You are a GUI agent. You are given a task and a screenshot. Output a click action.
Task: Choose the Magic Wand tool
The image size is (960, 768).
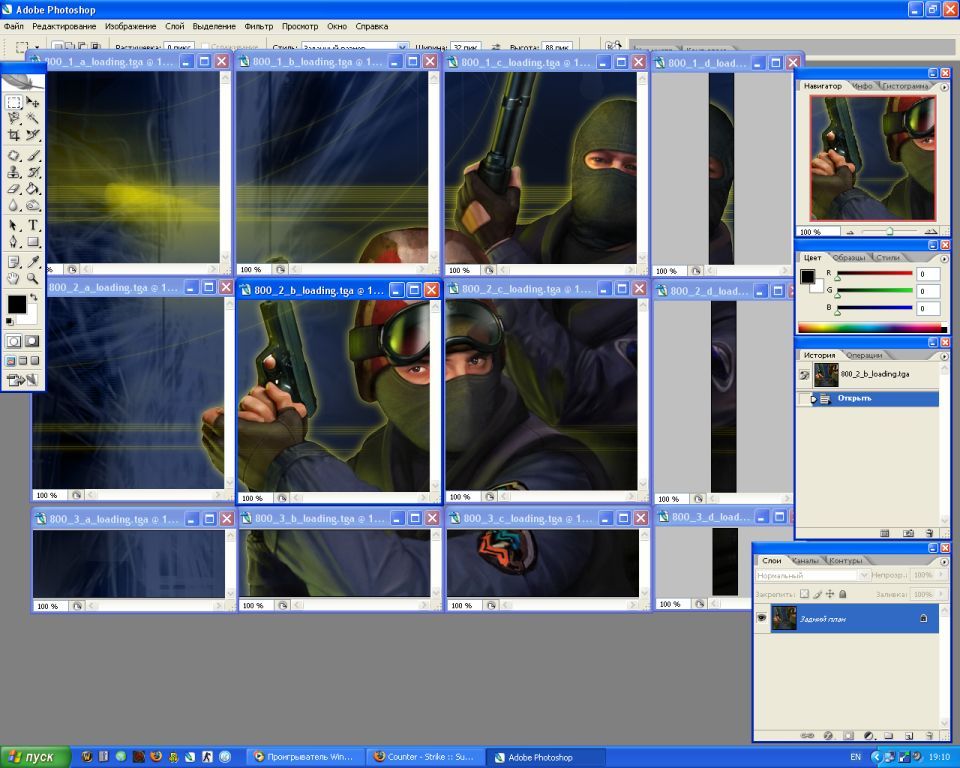coord(33,118)
